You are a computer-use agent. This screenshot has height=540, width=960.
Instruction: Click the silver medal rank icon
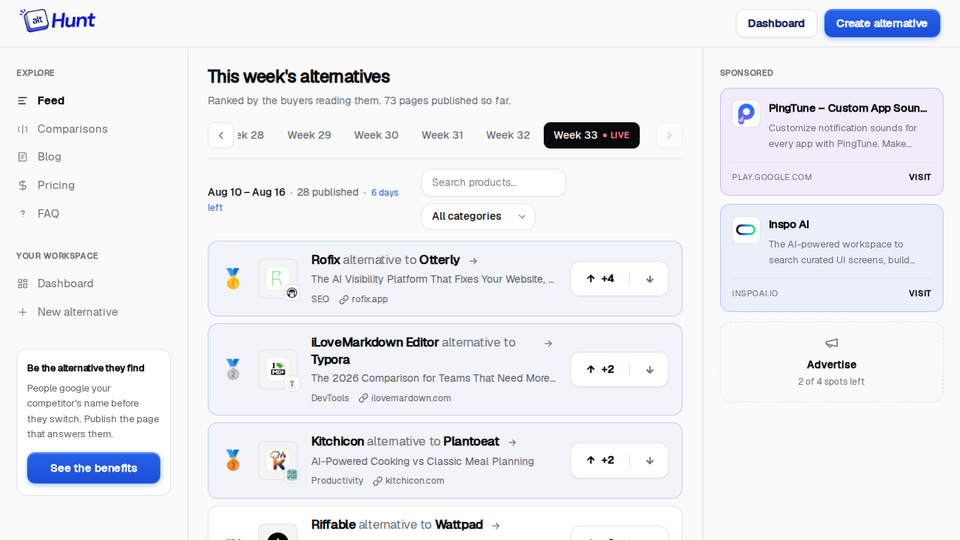tap(233, 369)
